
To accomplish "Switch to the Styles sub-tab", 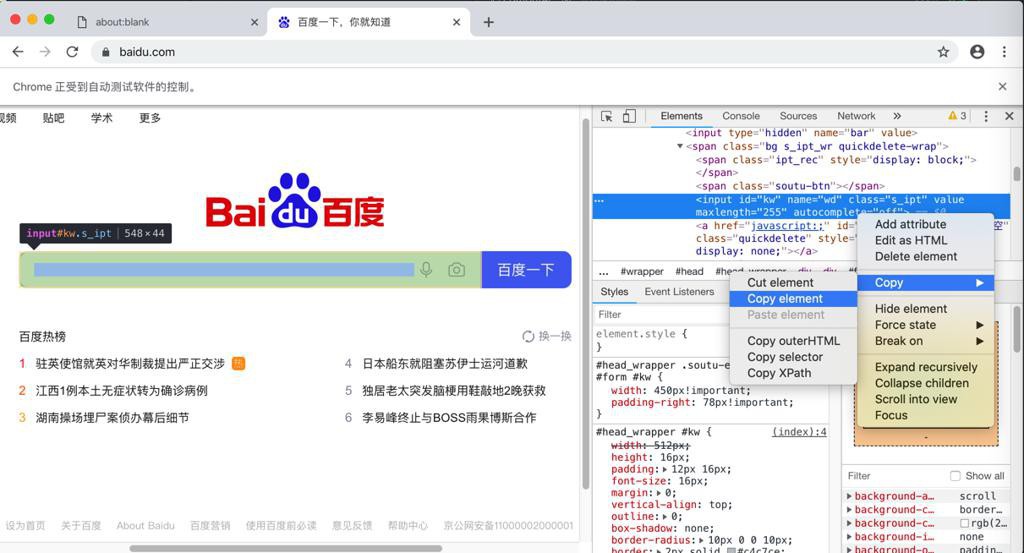I will pos(614,292).
